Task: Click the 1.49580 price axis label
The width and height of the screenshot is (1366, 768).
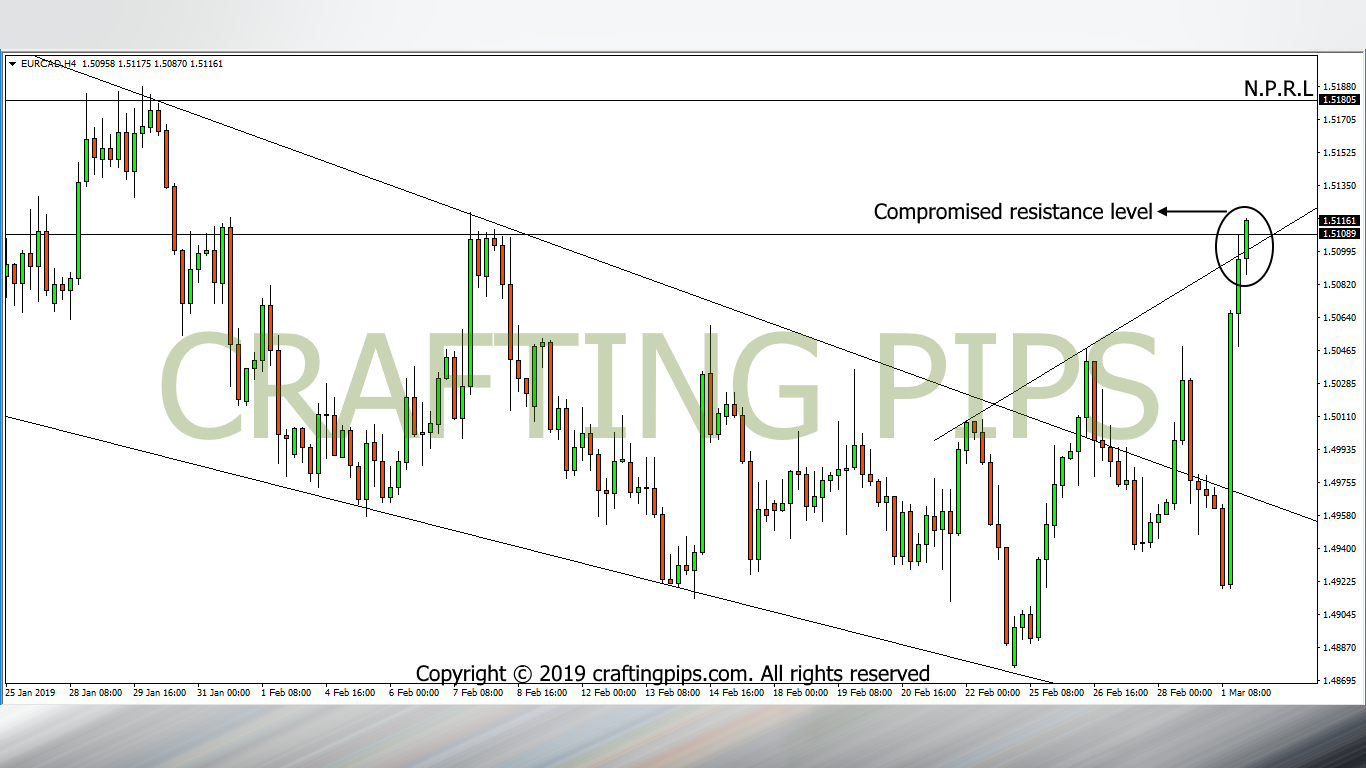Action: point(1339,515)
